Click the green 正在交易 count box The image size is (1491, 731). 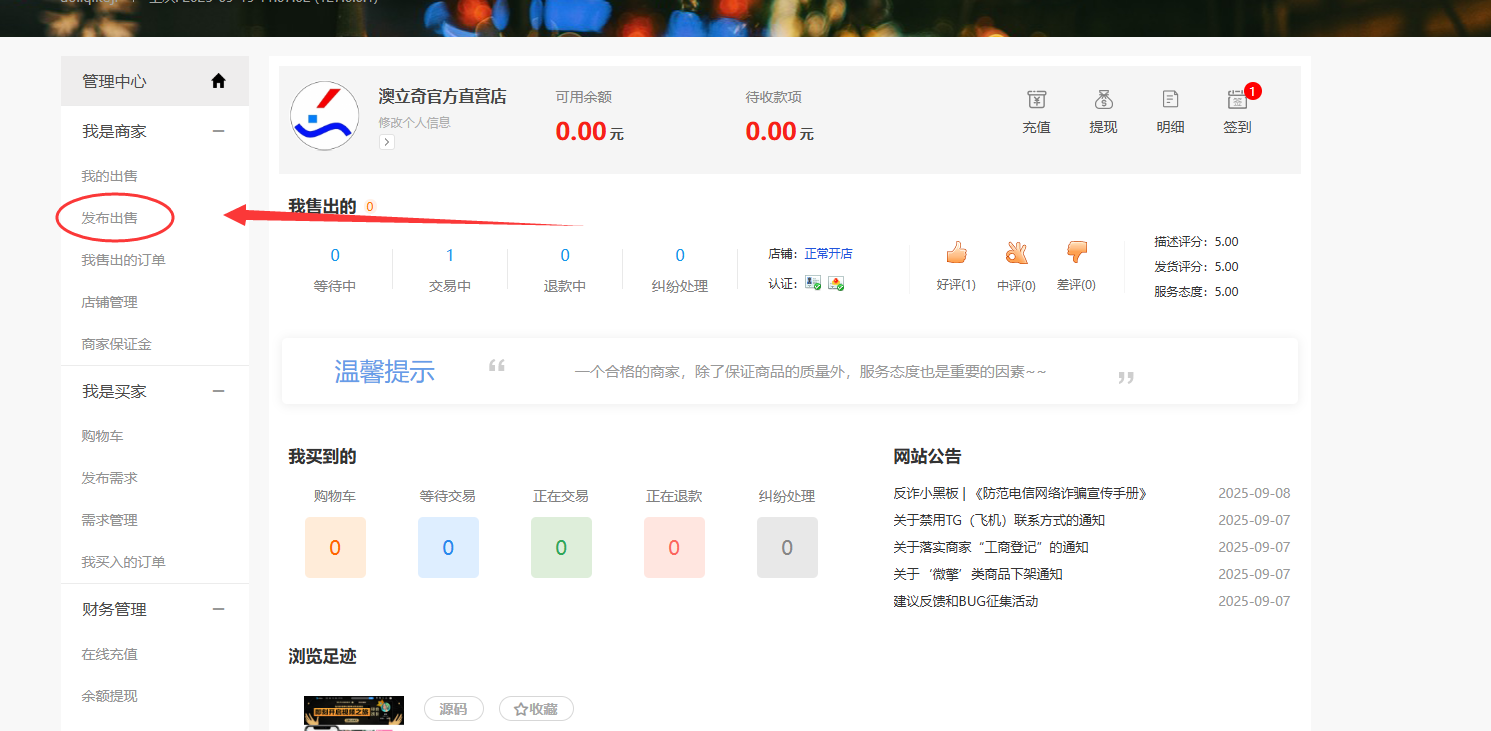coord(561,547)
